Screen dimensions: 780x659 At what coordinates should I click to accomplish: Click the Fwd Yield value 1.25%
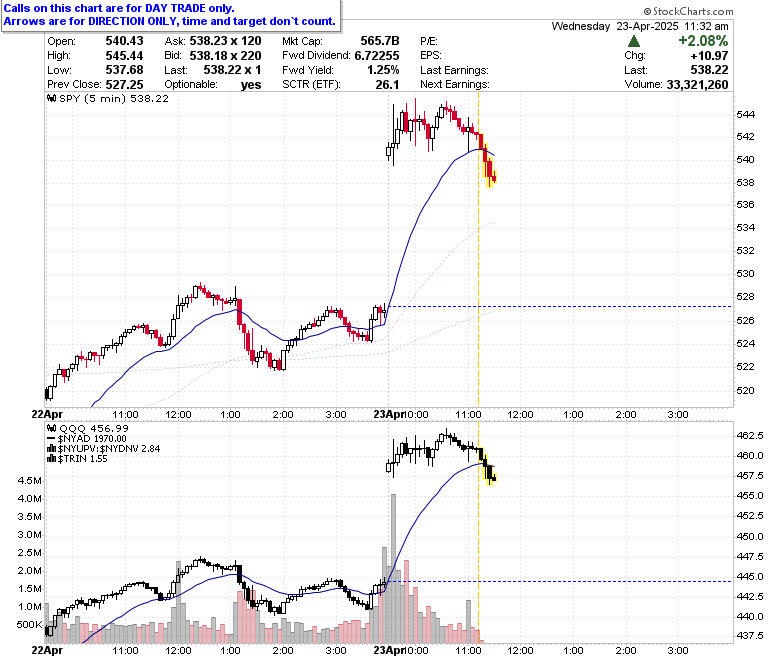point(383,70)
